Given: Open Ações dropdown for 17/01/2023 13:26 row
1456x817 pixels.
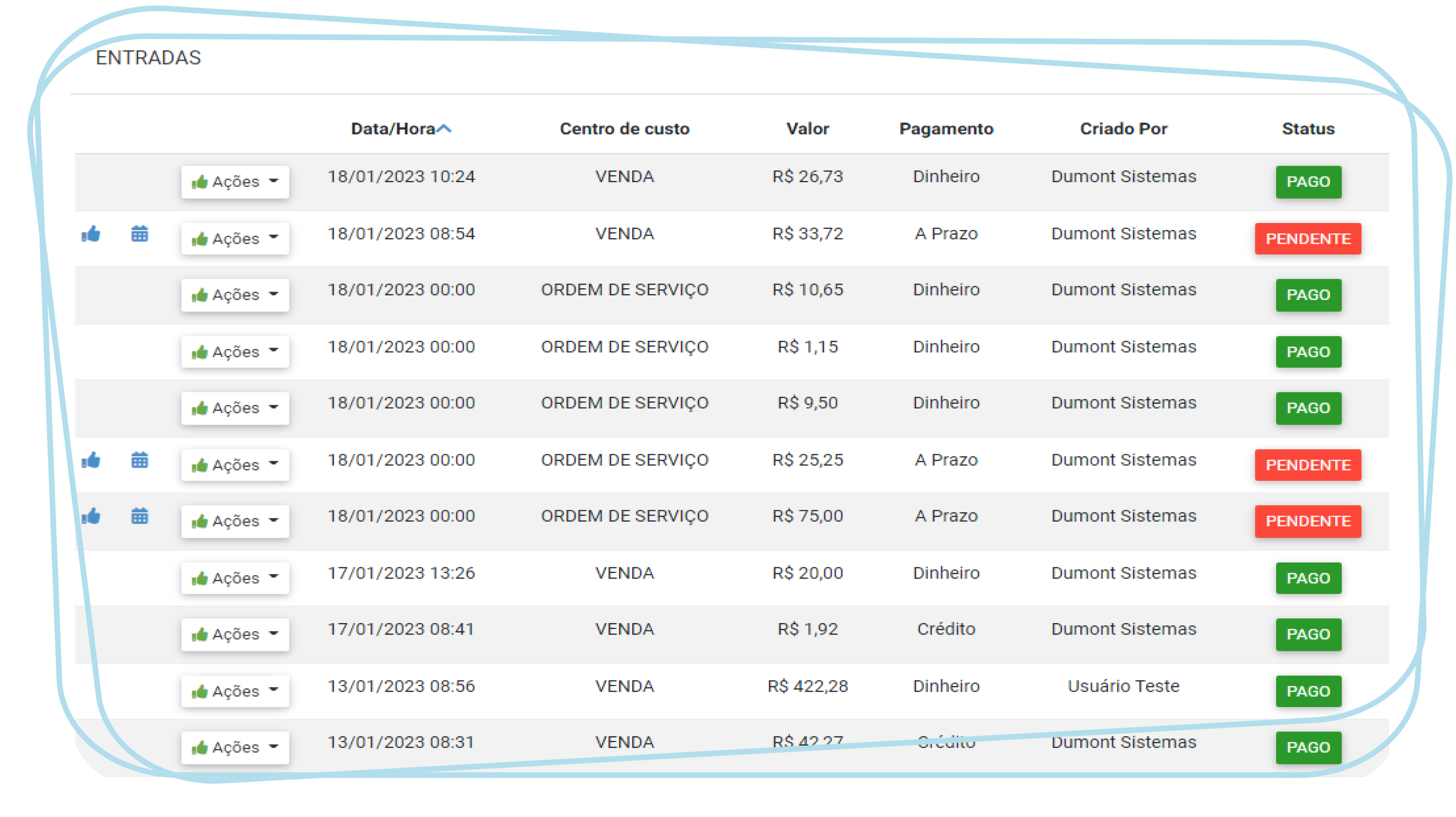Looking at the screenshot, I should [235, 578].
